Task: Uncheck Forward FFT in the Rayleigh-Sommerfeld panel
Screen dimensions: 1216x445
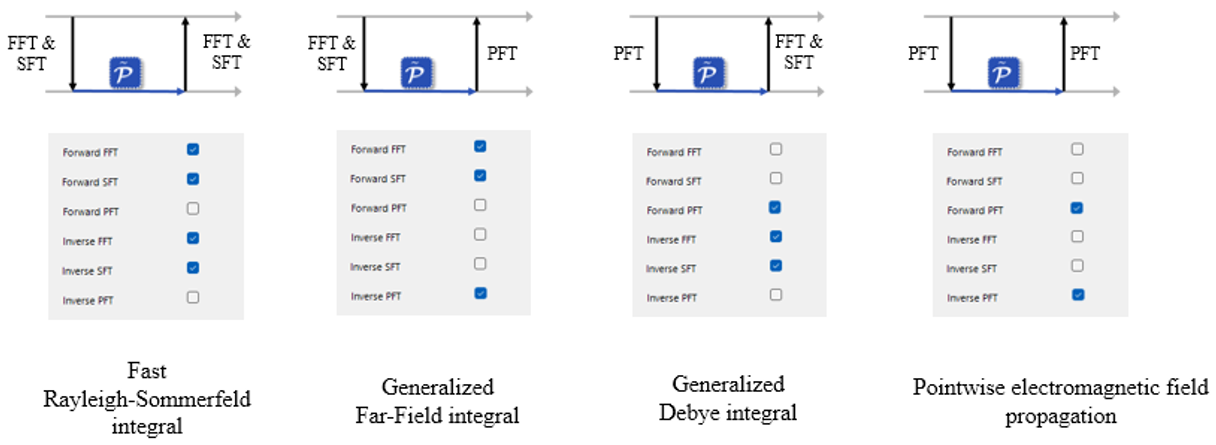Action: click(193, 149)
